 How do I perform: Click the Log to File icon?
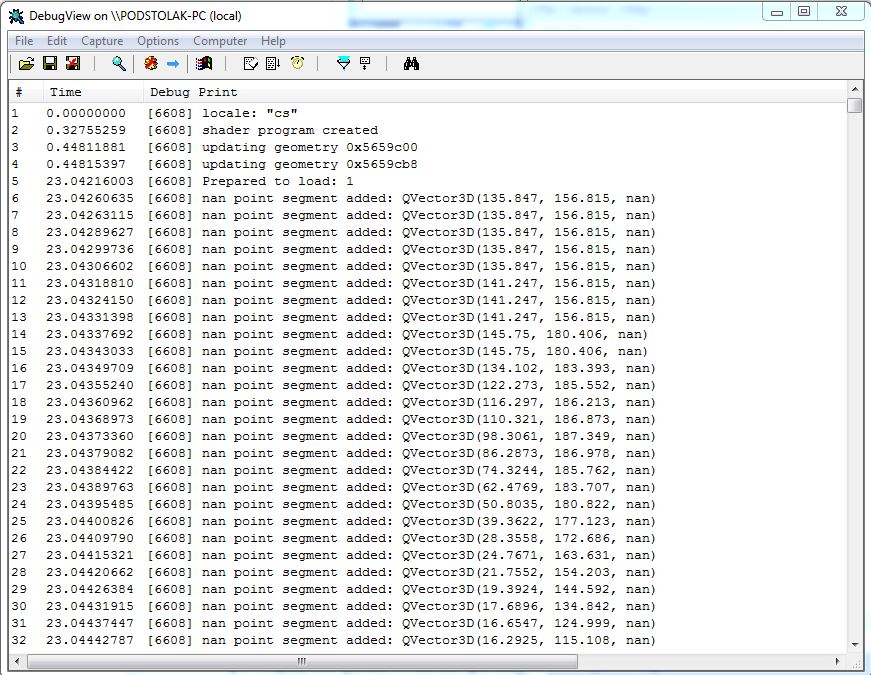click(73, 64)
